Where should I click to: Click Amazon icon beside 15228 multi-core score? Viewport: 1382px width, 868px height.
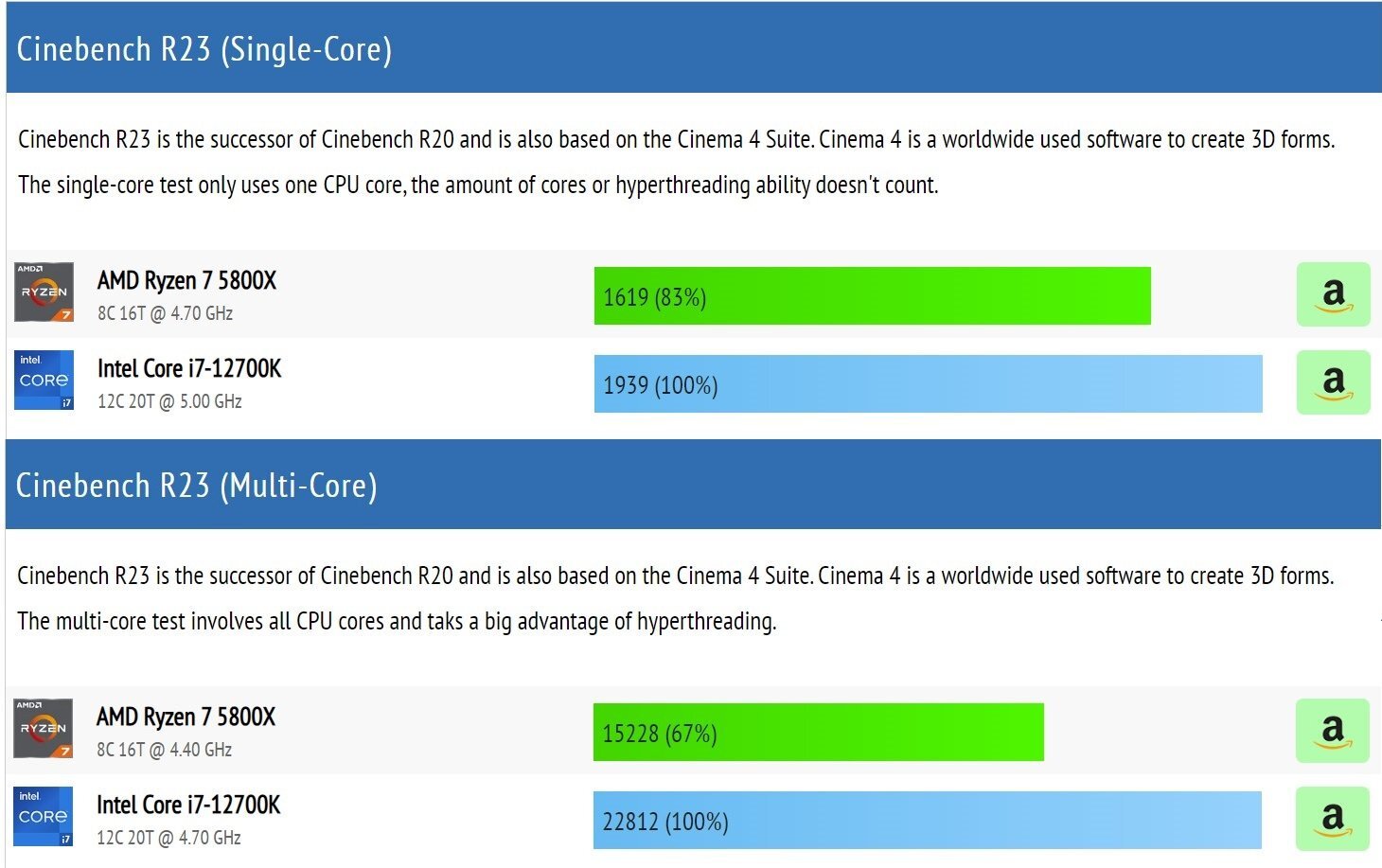pyautogui.click(x=1332, y=731)
